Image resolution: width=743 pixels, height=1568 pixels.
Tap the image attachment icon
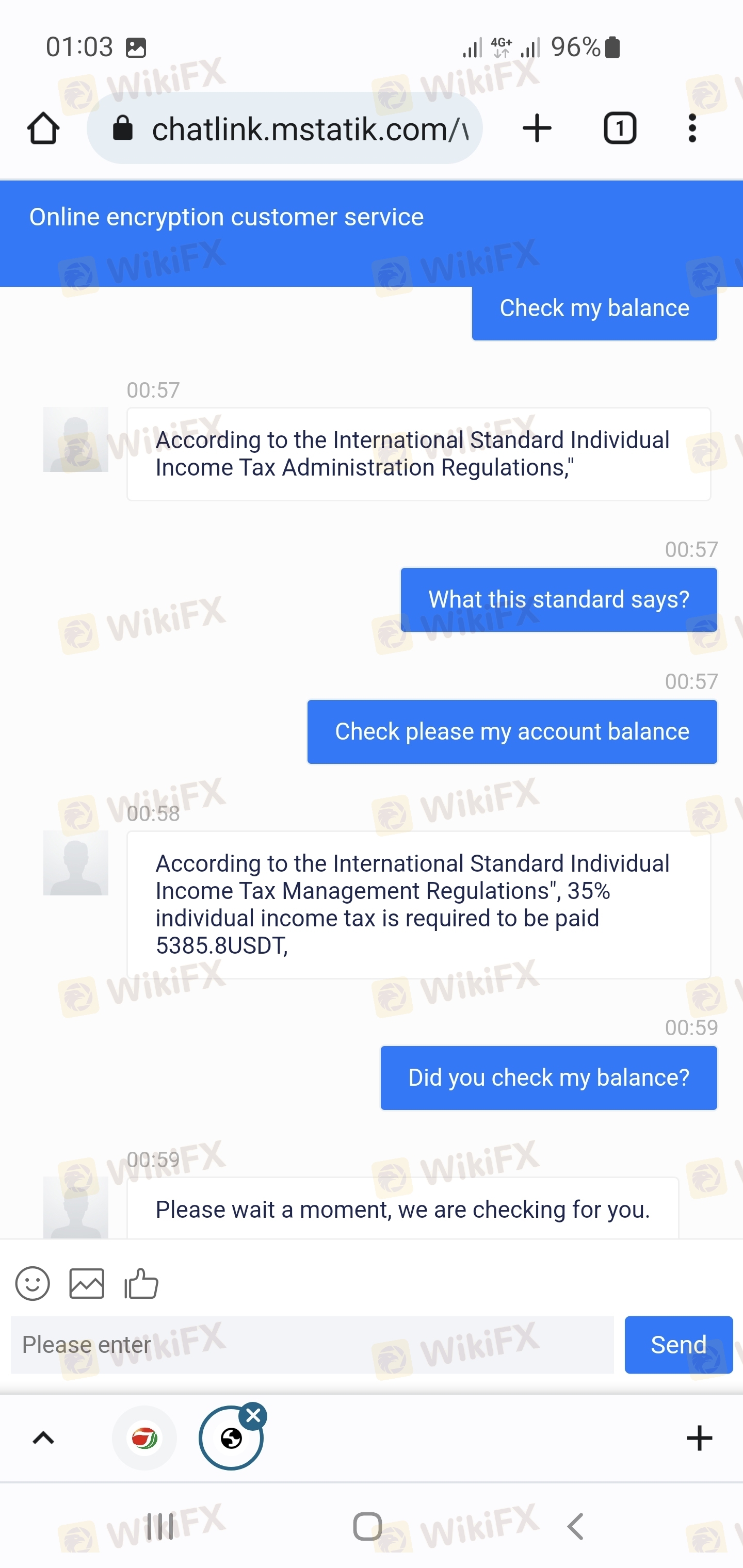point(87,1284)
